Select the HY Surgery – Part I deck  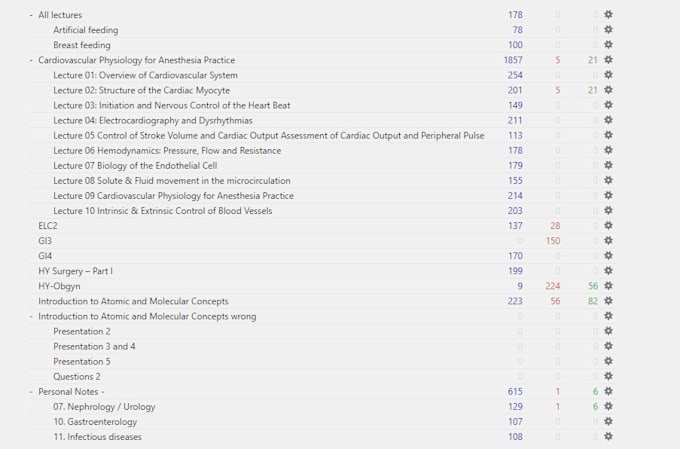(75, 271)
